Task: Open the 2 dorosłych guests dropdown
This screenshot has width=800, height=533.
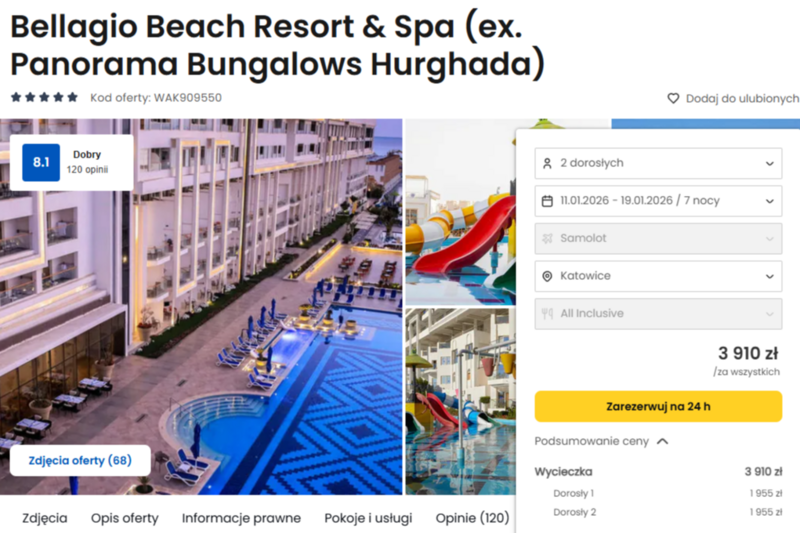Action: tap(658, 163)
